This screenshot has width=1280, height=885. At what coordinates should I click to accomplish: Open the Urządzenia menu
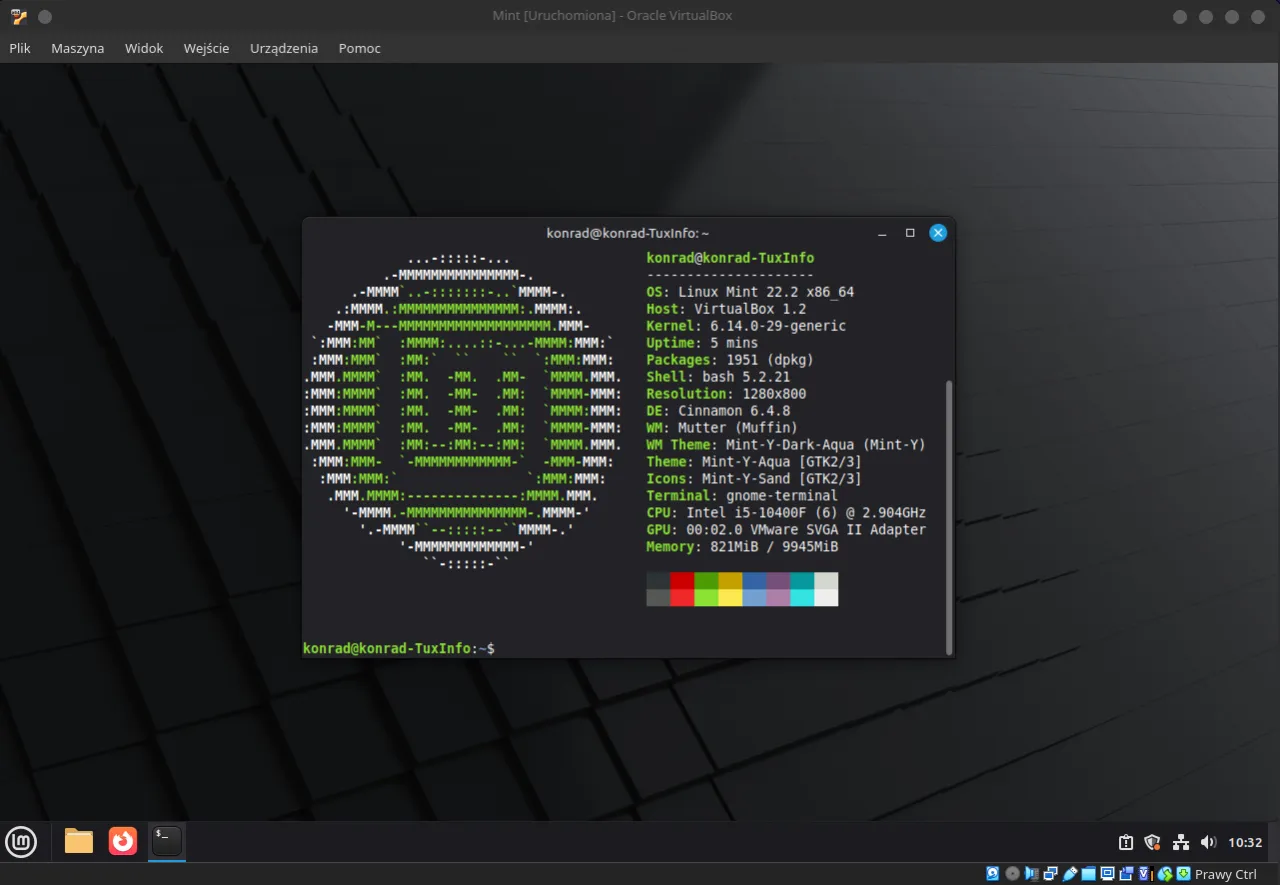pyautogui.click(x=284, y=48)
